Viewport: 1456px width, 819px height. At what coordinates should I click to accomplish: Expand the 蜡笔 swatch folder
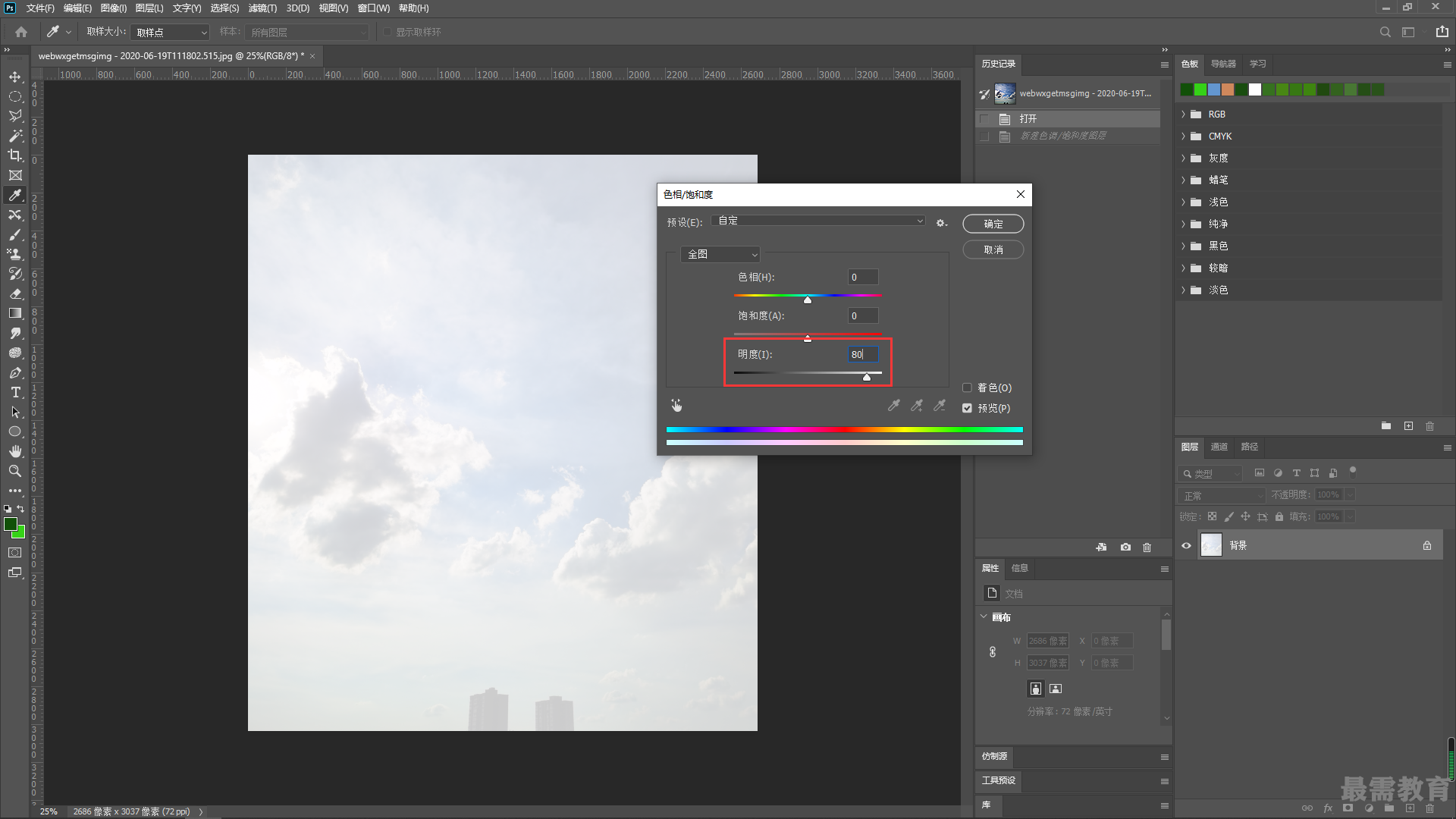(1183, 180)
